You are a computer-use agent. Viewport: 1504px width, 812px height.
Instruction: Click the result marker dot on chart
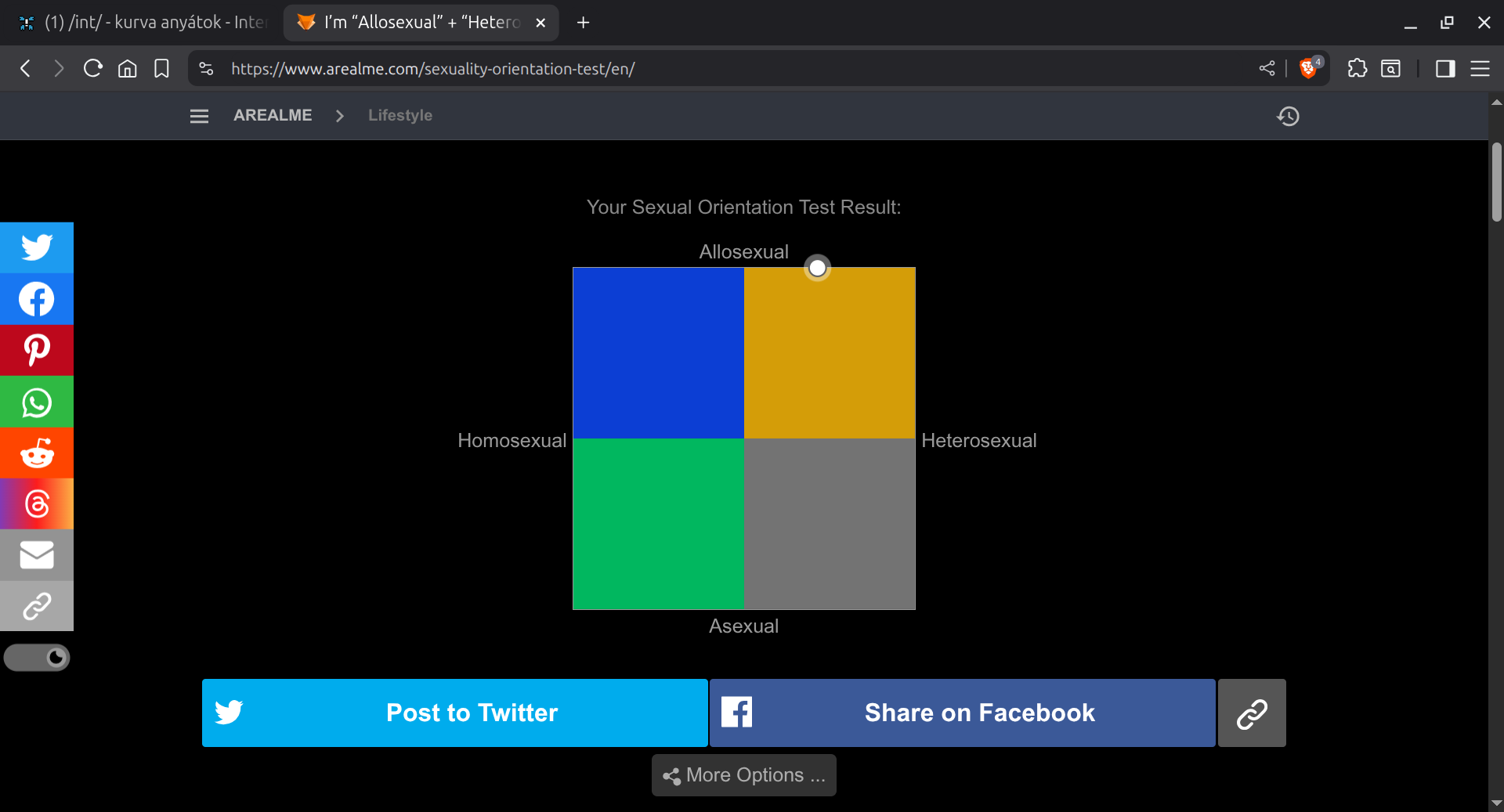pyautogui.click(x=817, y=268)
